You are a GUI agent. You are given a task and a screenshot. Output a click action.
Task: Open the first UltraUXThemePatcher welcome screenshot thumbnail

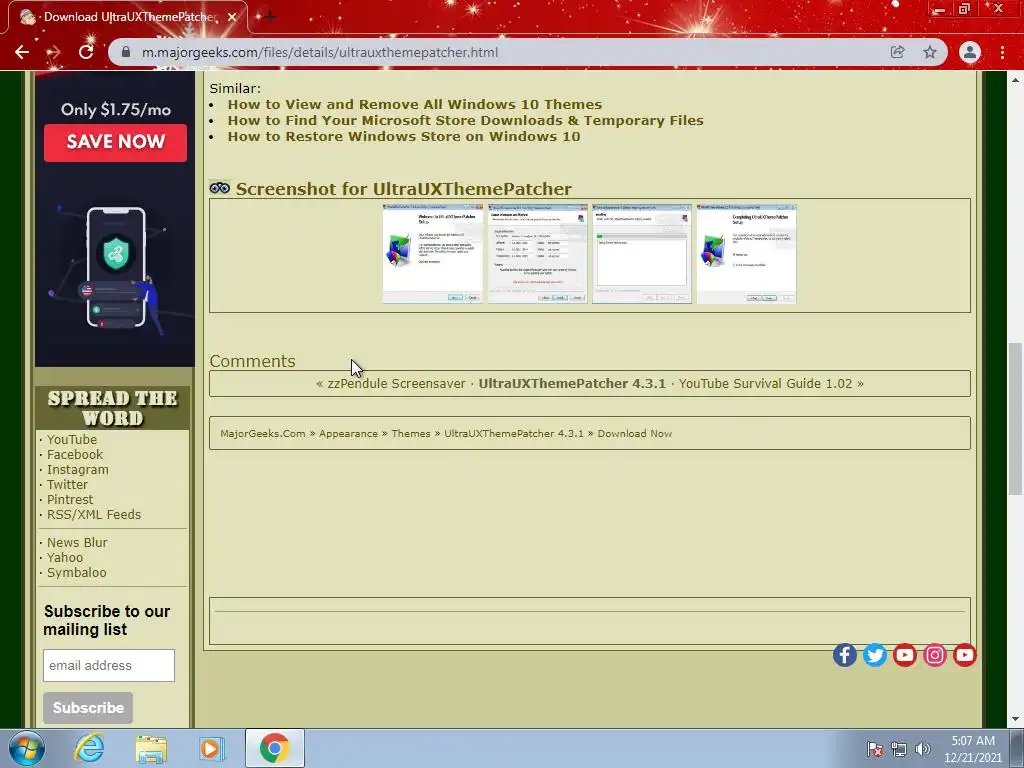(432, 254)
